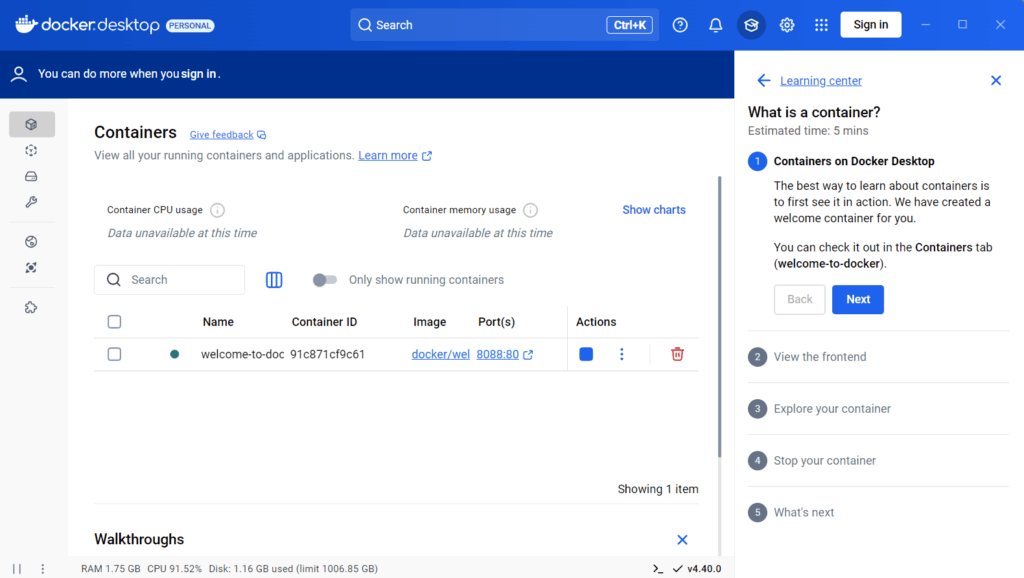Click the RAM 1.75 GB status text
This screenshot has width=1024, height=578.
pos(110,569)
